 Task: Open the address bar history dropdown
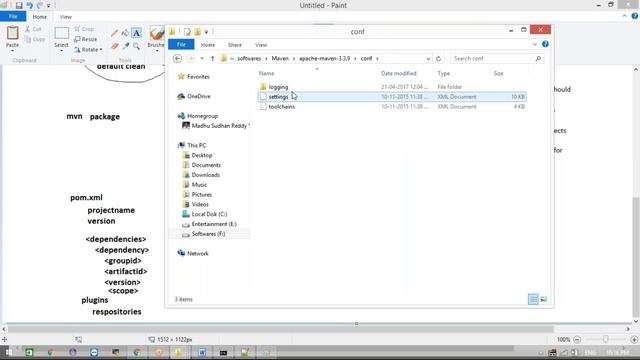pyautogui.click(x=428, y=59)
